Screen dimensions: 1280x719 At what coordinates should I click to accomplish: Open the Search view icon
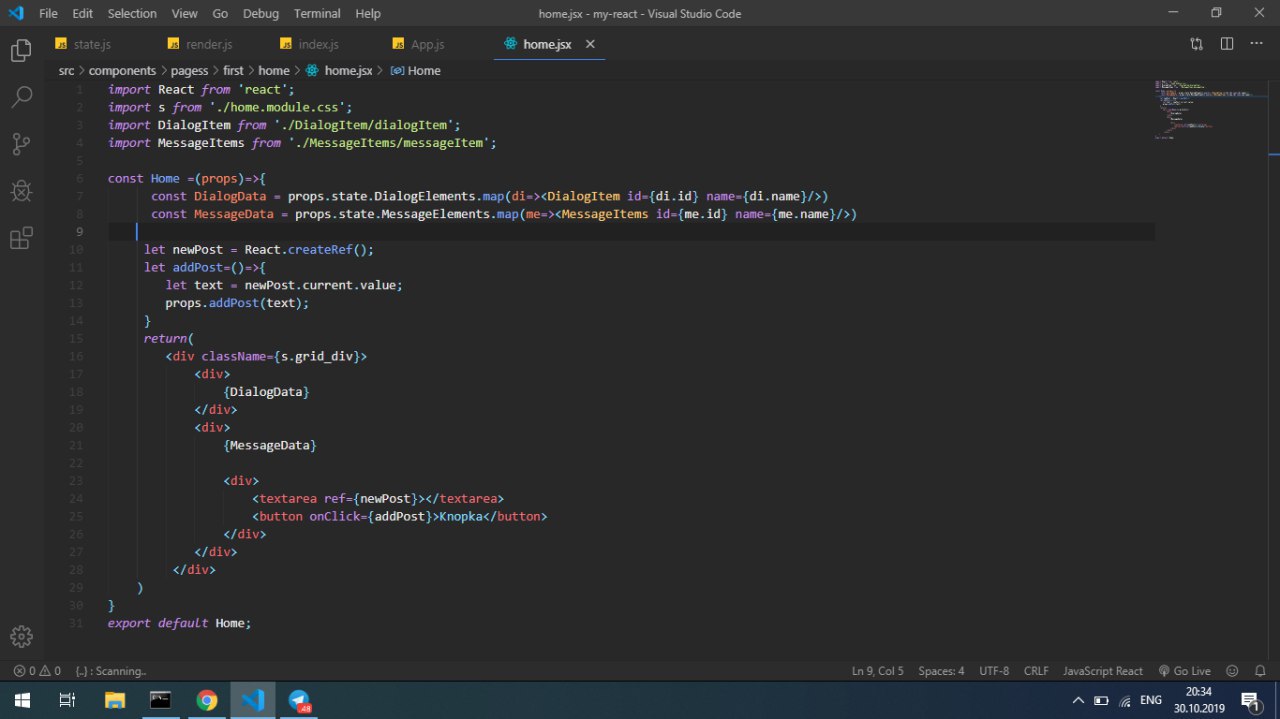(x=21, y=97)
